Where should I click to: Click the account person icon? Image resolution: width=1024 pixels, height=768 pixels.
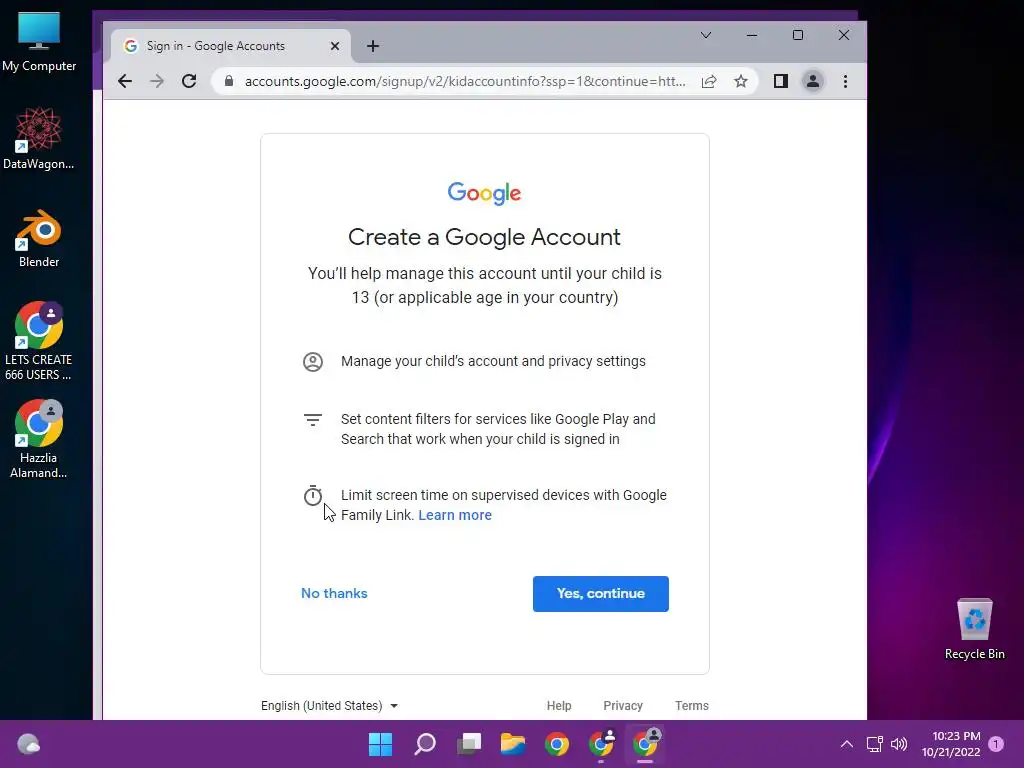click(x=313, y=361)
